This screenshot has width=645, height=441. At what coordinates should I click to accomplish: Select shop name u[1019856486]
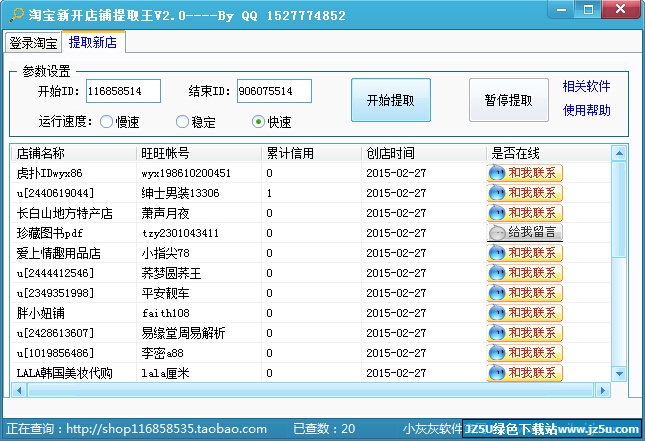56,353
